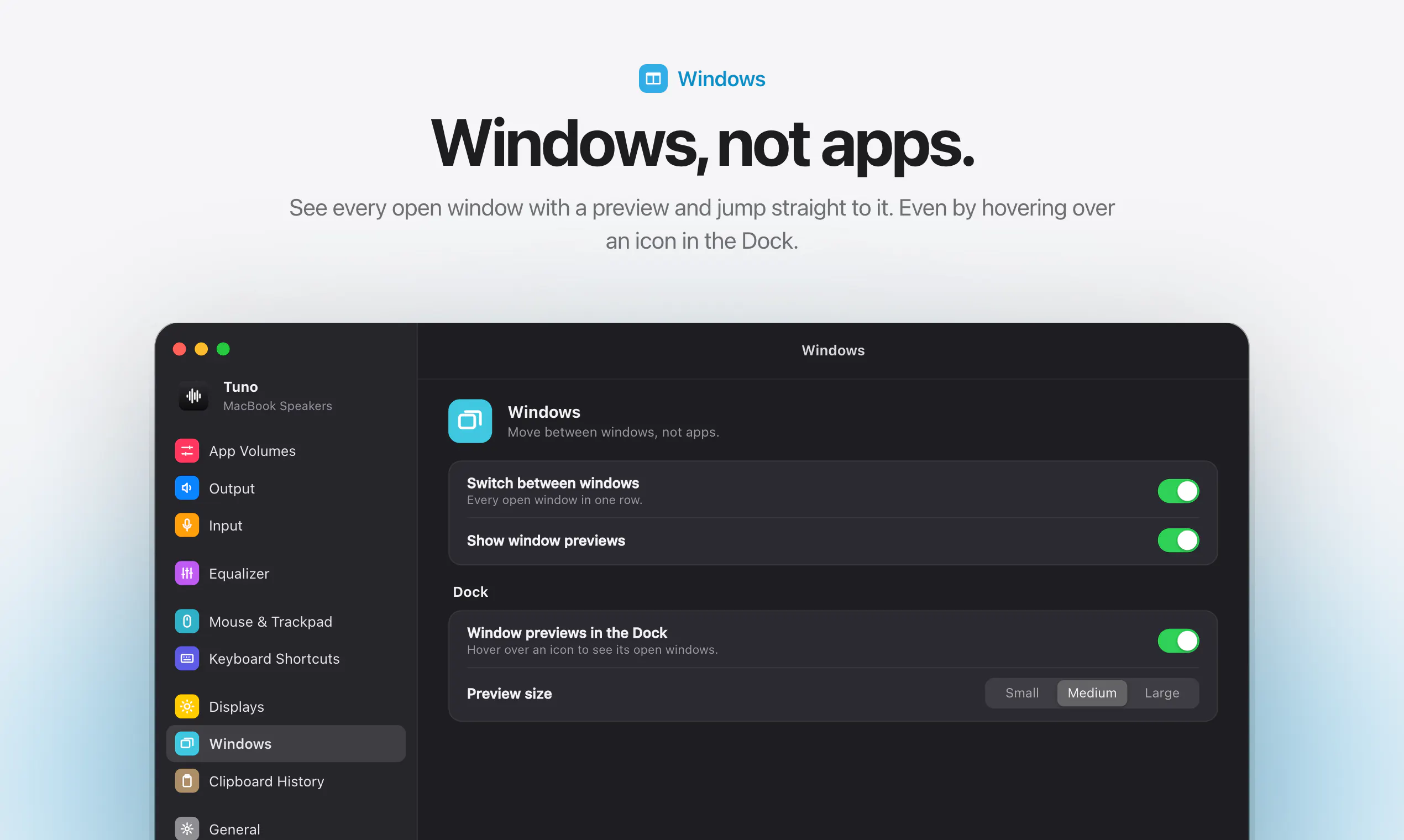Disable Show window previews switch
1404x840 pixels.
[1178, 540]
